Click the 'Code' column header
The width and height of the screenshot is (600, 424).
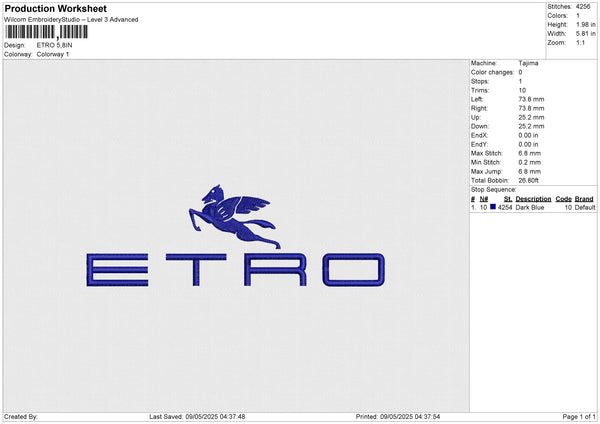click(x=564, y=199)
